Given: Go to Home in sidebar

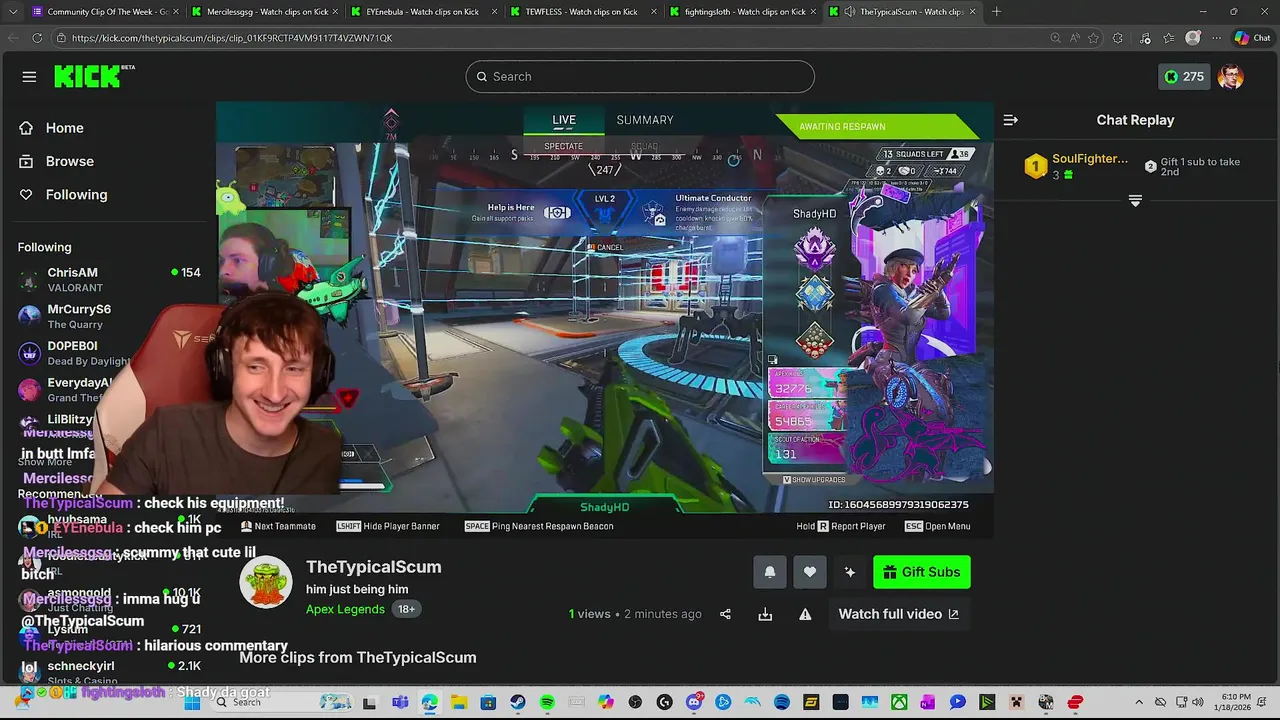Looking at the screenshot, I should (x=52, y=128).
